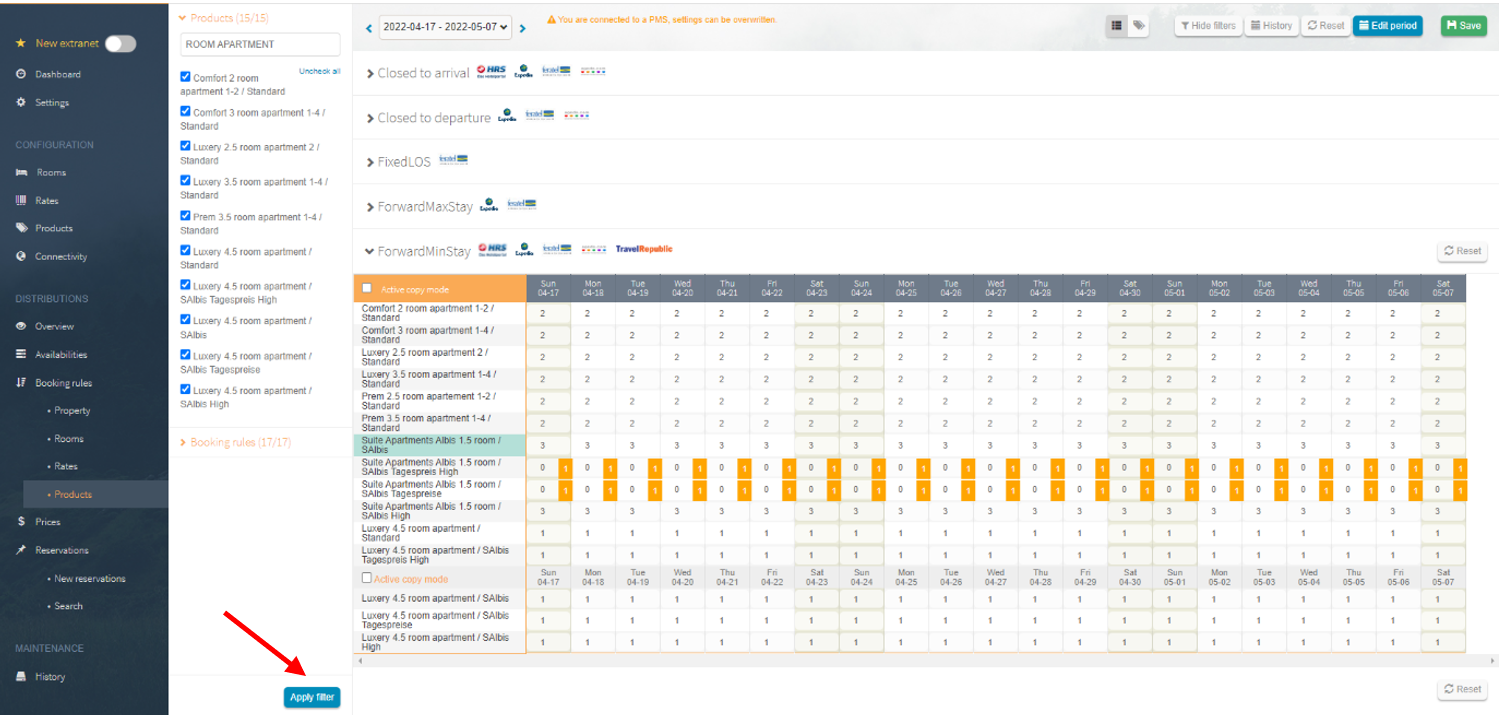The height and width of the screenshot is (715, 1503).
Task: Open Dashboard from the sidebar
Action: click(57, 74)
